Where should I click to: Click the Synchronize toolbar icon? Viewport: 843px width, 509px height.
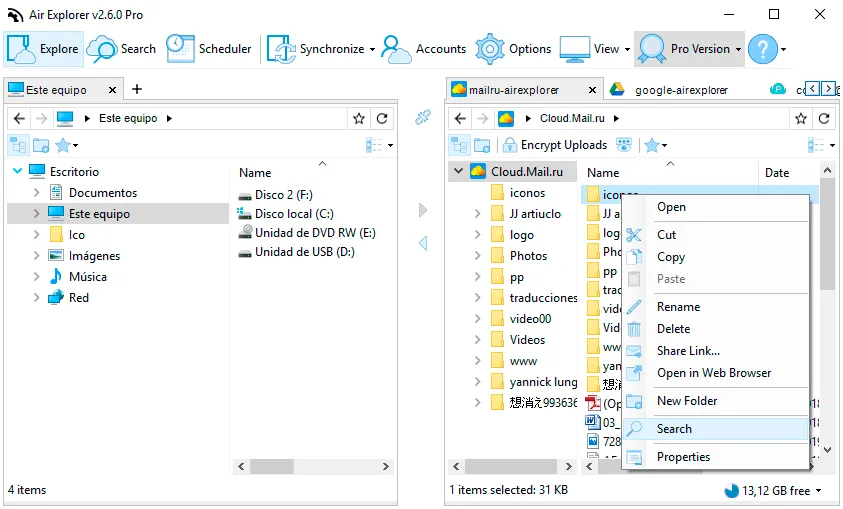tap(281, 49)
